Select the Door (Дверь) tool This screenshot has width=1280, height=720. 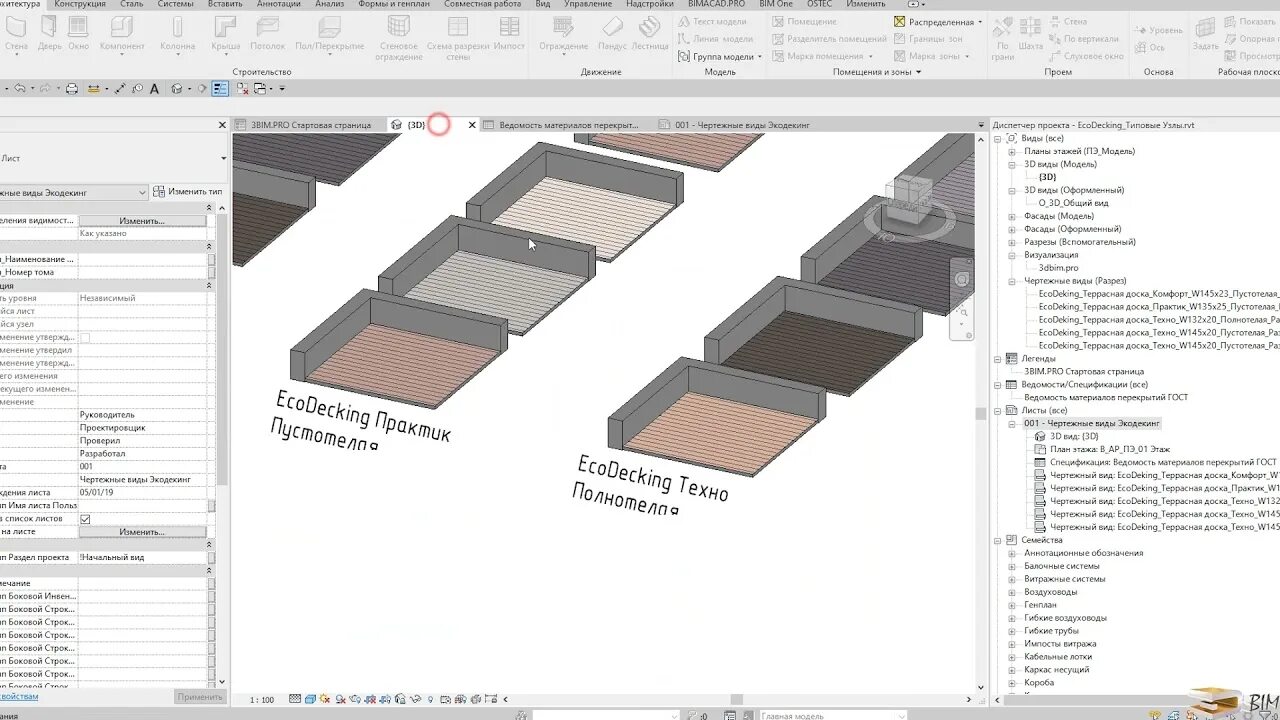point(50,33)
